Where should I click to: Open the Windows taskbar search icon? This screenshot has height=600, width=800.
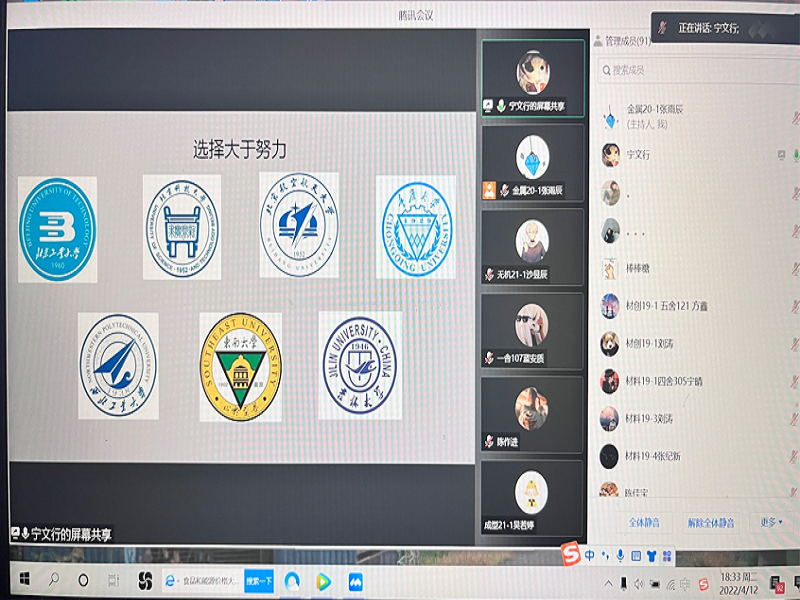[53, 579]
